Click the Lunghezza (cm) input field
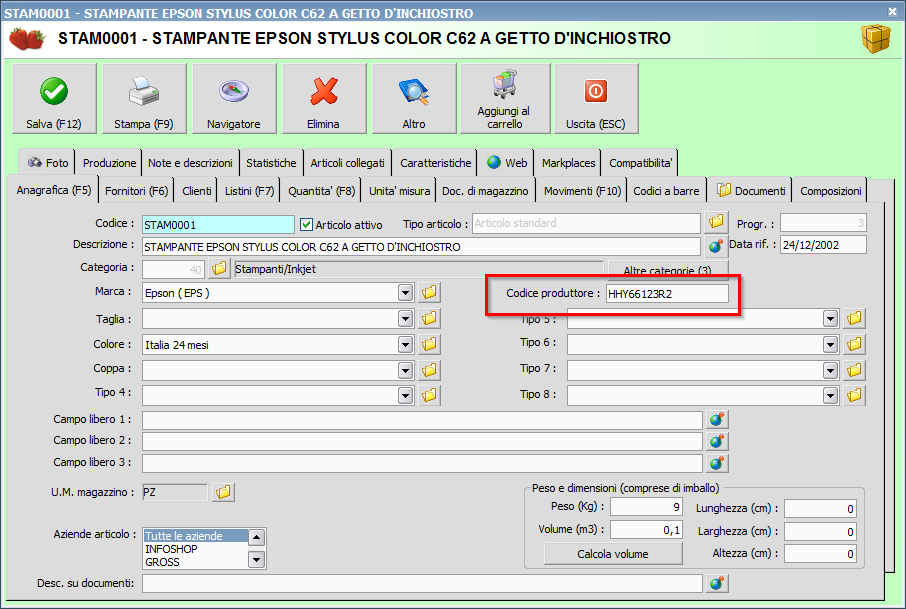Image resolution: width=906 pixels, height=609 pixels. coord(820,509)
